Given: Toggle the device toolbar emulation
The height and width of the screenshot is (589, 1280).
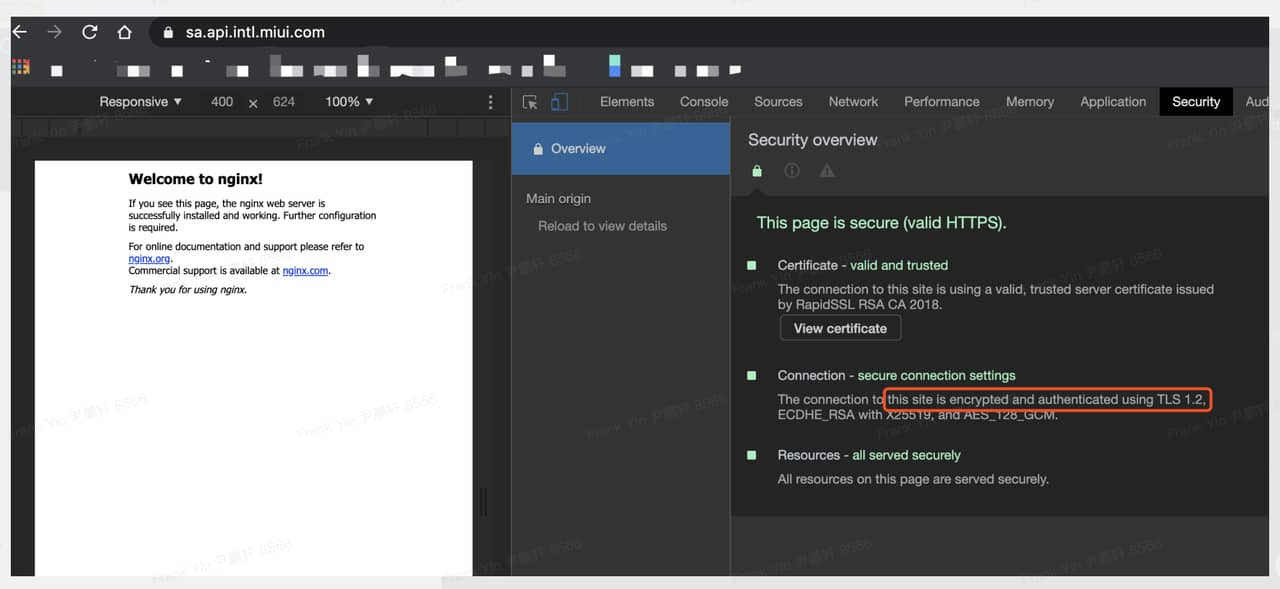Looking at the screenshot, I should pos(559,102).
